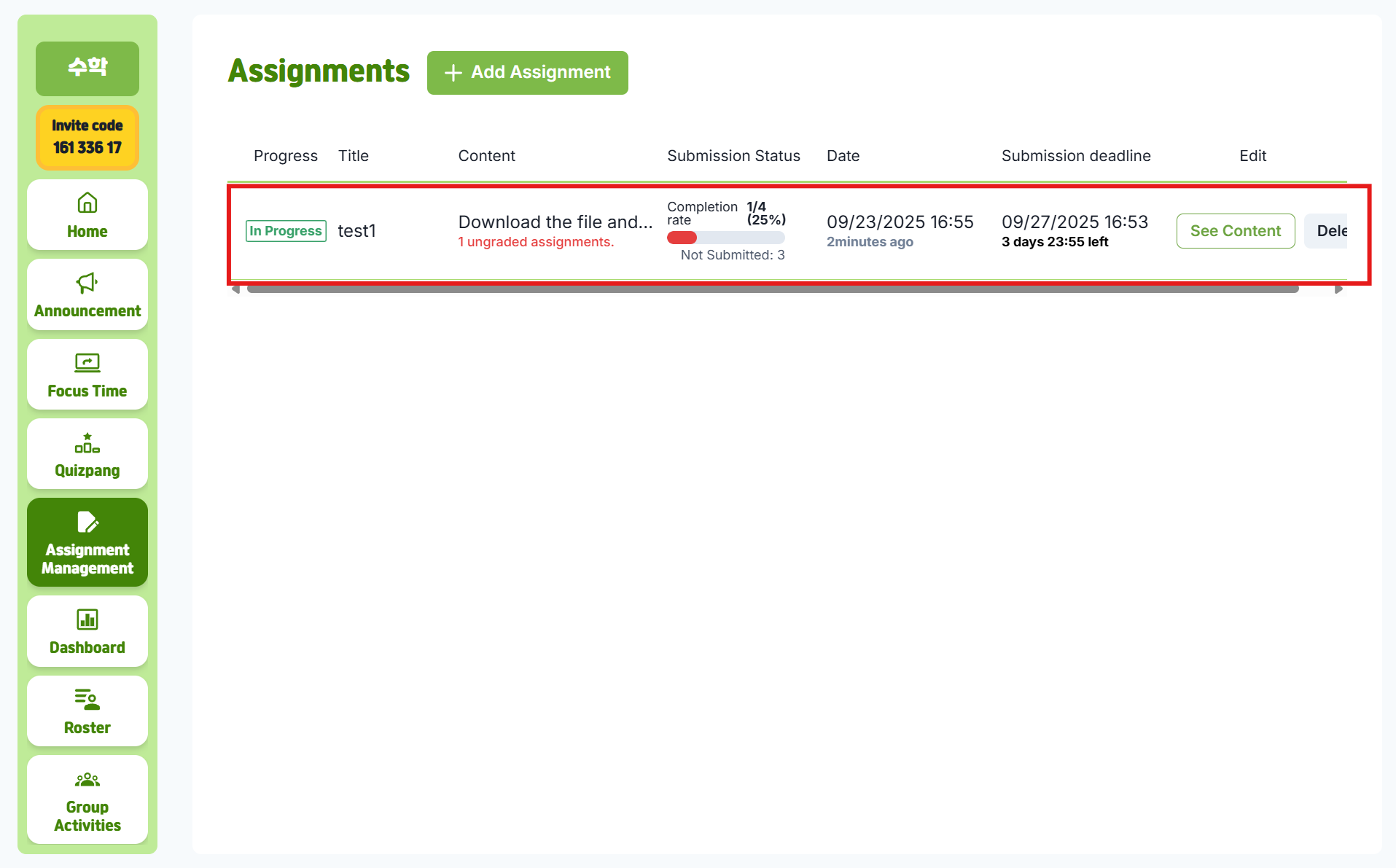The width and height of the screenshot is (1396, 868).
Task: Open the Group Activities people icon
Action: click(87, 780)
